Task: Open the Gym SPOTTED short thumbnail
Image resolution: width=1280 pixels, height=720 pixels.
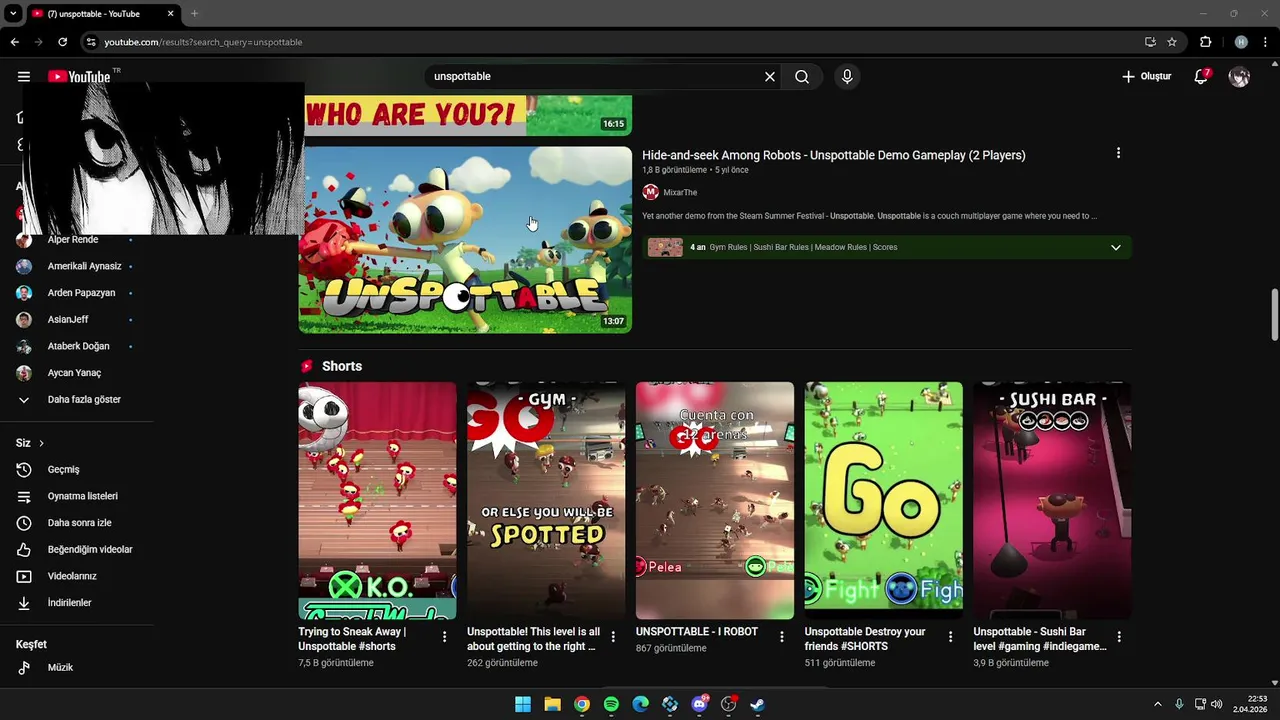Action: 546,501
